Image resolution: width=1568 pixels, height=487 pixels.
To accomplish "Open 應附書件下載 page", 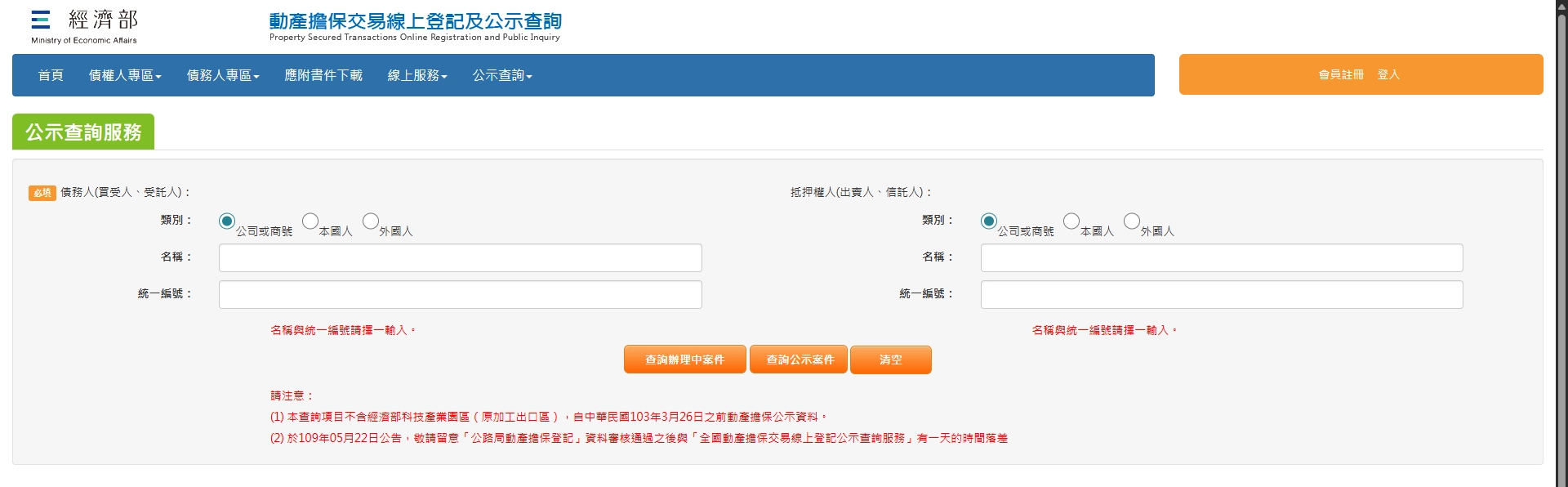I will coord(323,75).
